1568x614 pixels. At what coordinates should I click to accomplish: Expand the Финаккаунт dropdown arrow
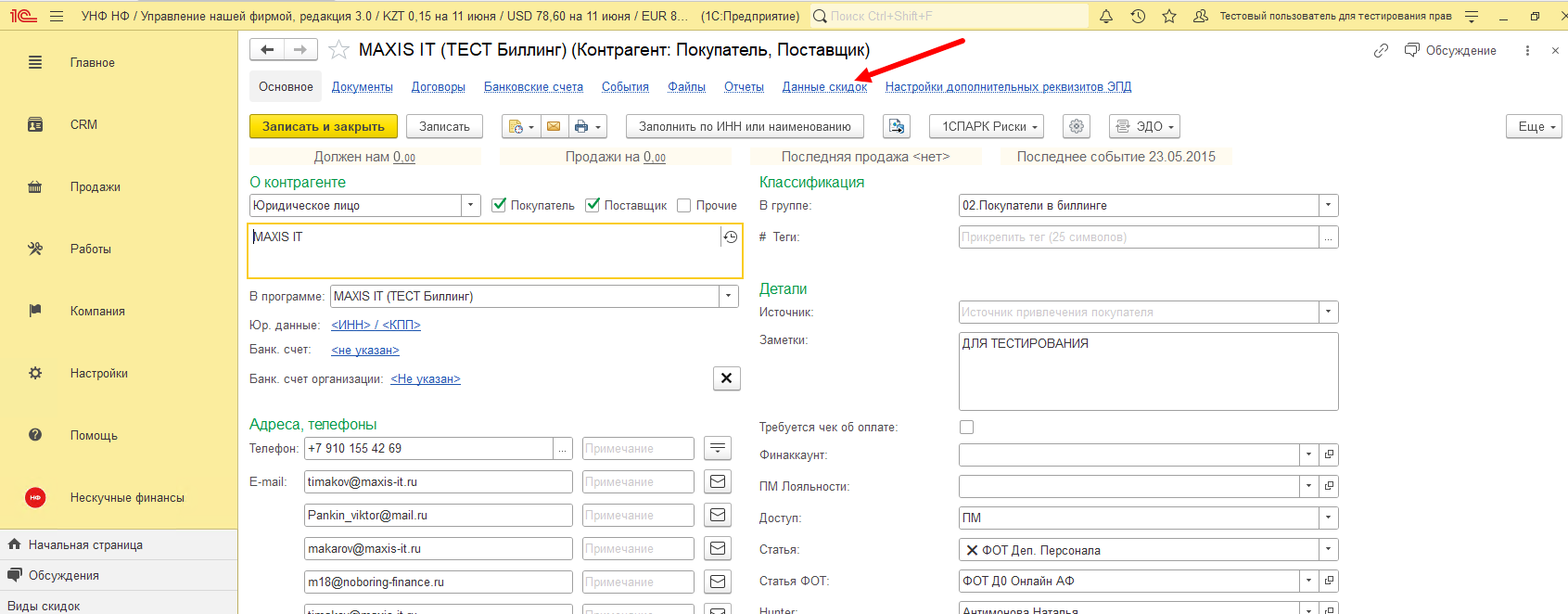click(x=1308, y=454)
